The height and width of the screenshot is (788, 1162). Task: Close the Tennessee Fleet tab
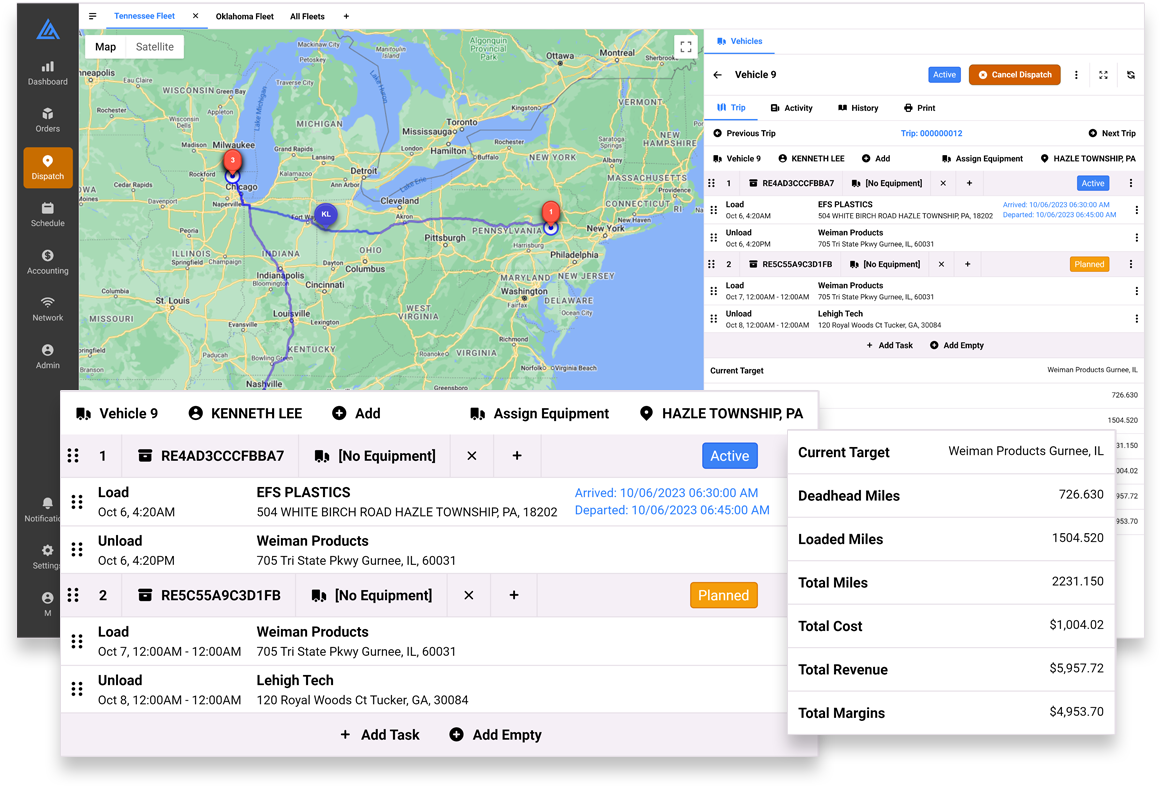click(196, 16)
